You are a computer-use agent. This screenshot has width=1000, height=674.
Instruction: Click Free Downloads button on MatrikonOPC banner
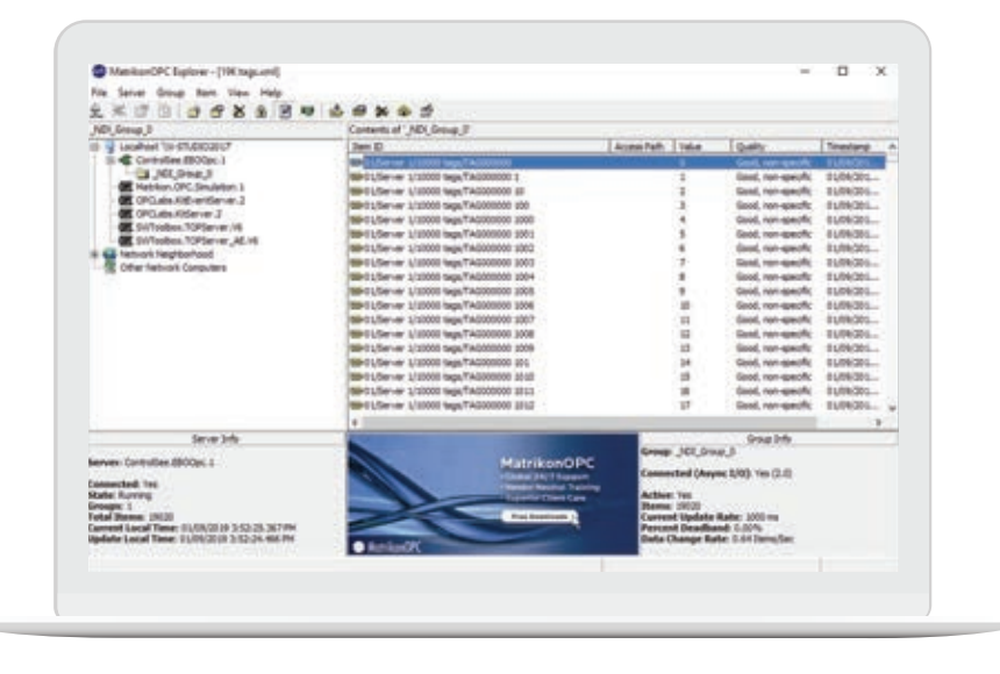539,516
